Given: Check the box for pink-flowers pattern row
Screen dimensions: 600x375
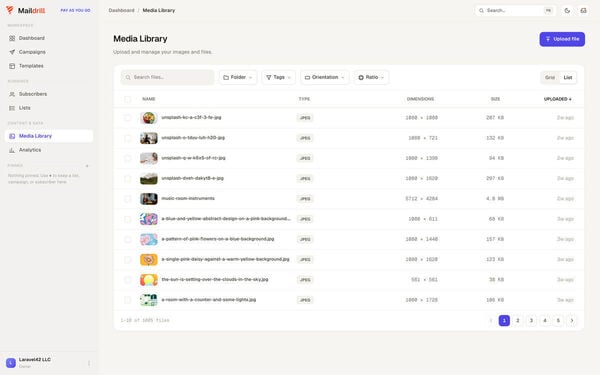Looking at the screenshot, I should coord(127,240).
